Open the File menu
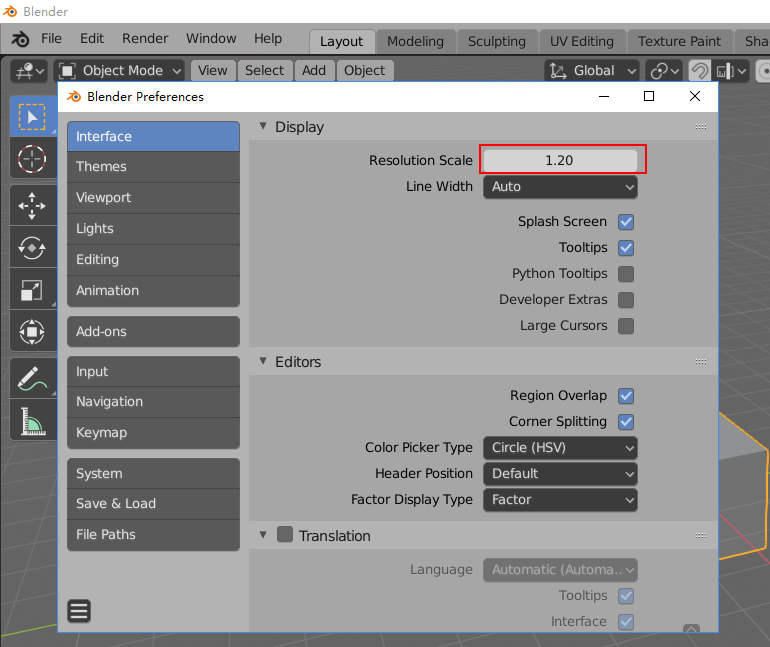The height and width of the screenshot is (647, 770). click(x=52, y=39)
